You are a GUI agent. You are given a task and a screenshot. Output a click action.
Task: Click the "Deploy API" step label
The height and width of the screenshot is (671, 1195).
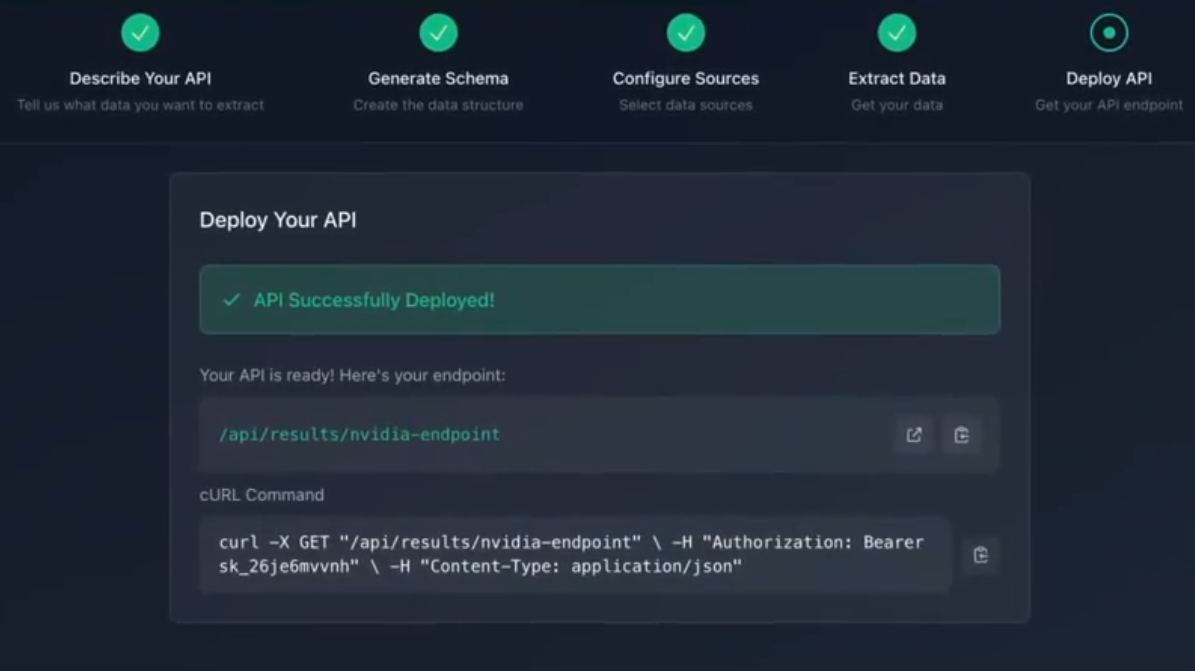tap(1108, 78)
